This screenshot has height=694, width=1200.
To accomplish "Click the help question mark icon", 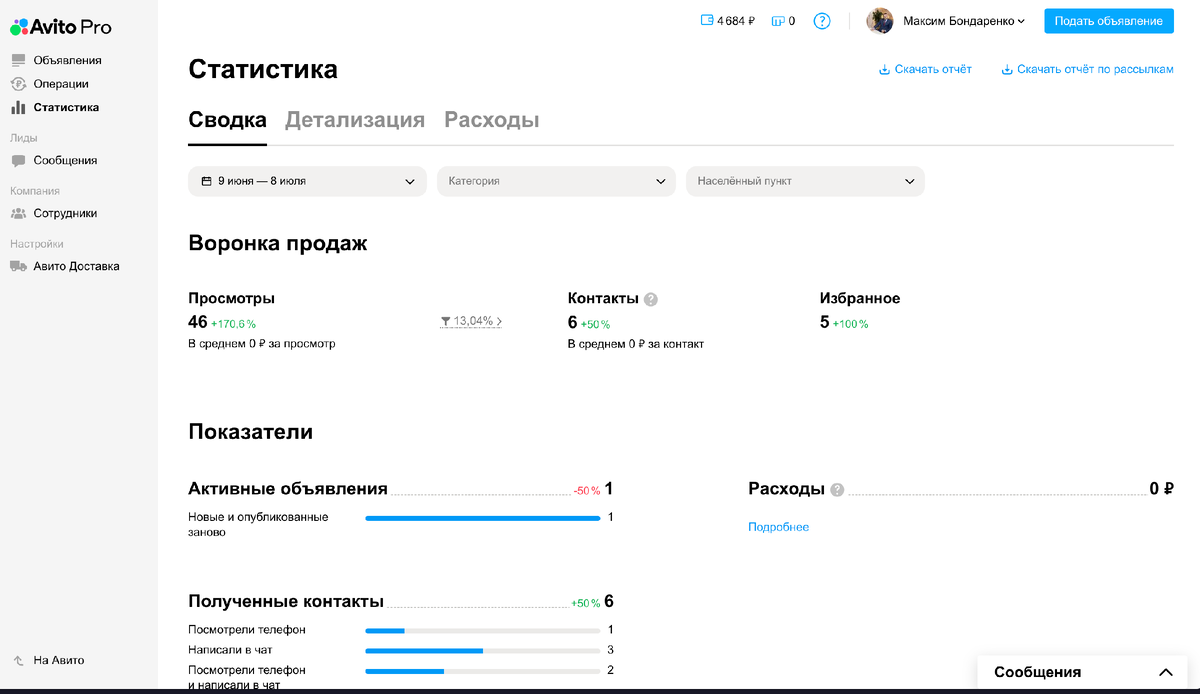I will tap(821, 20).
